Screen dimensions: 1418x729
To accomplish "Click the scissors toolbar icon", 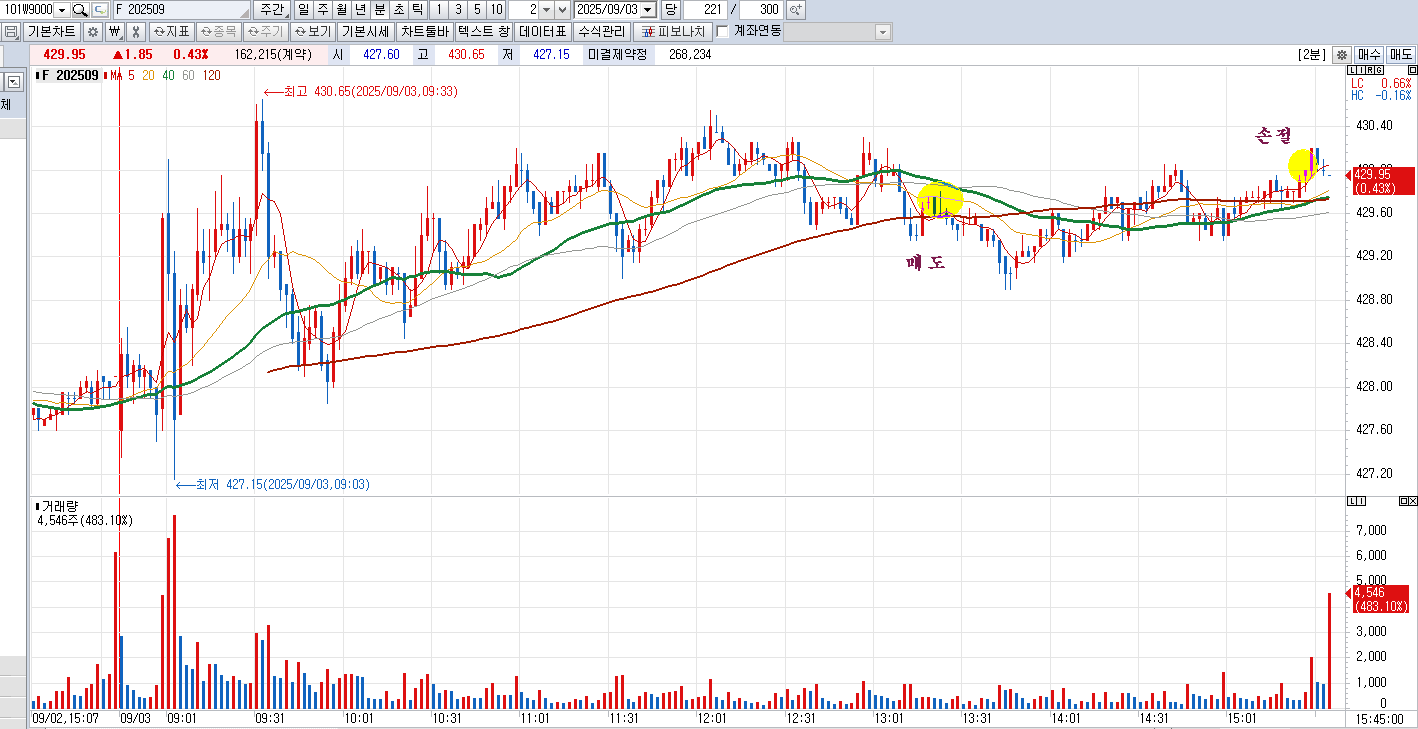I will point(136,31).
